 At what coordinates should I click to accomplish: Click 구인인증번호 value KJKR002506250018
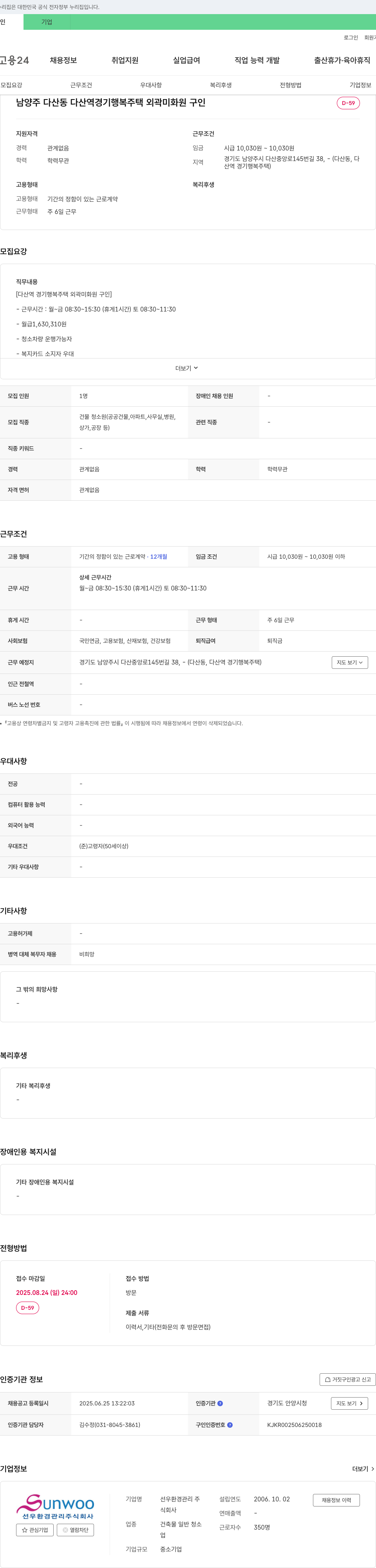(x=295, y=1425)
